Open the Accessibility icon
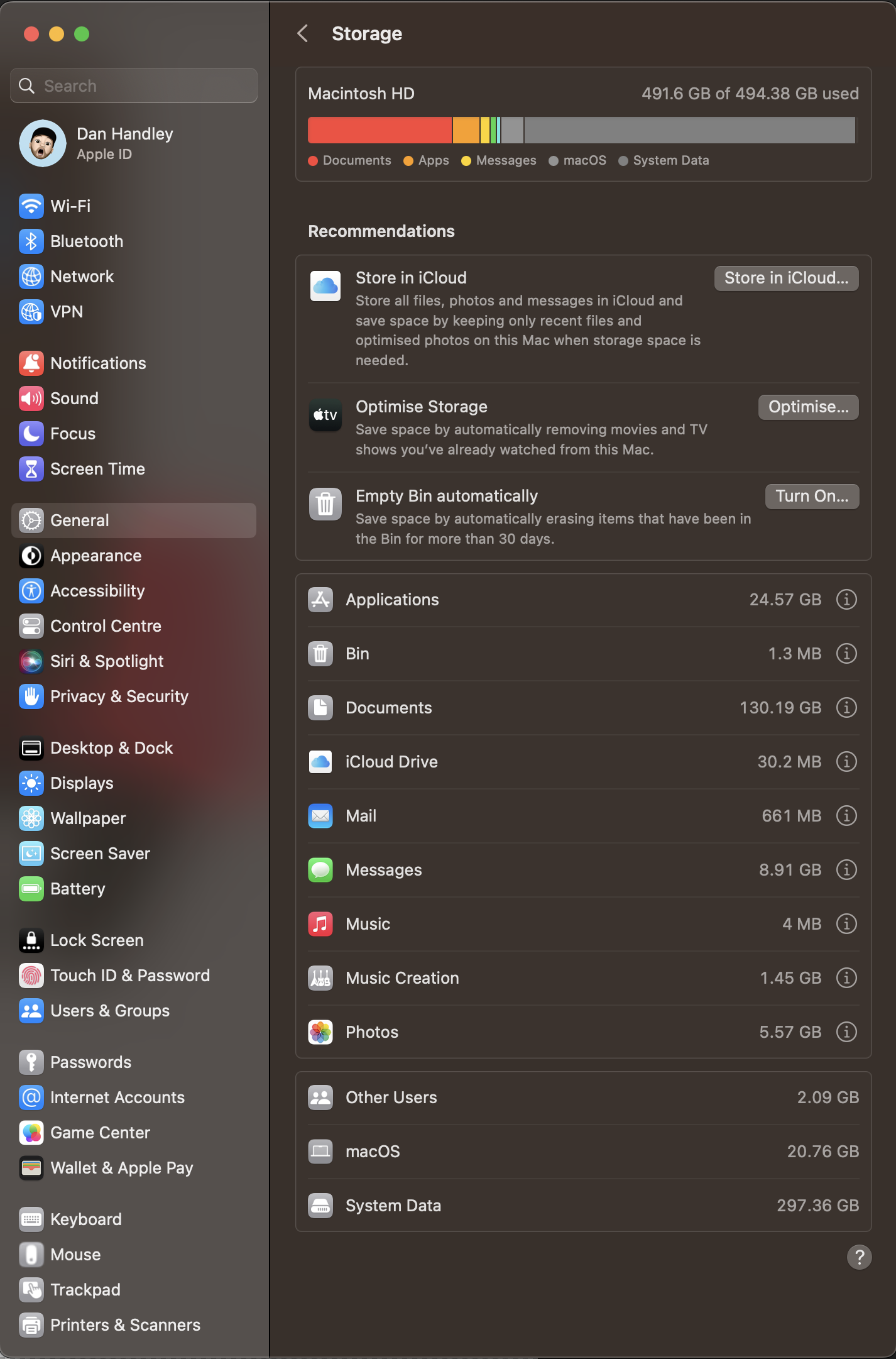Viewport: 896px width, 1359px height. click(x=31, y=590)
